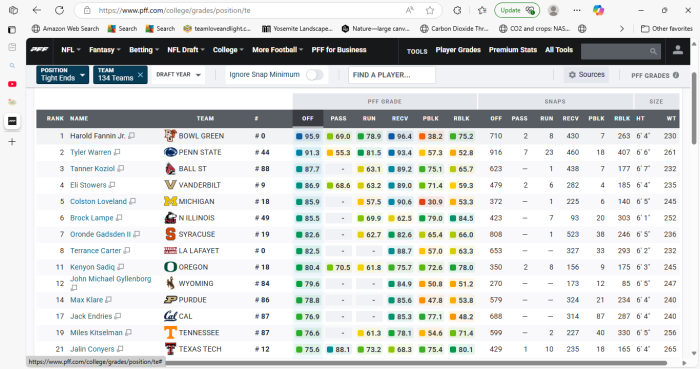The height and width of the screenshot is (369, 700).
Task: Add this page to favorites star icon
Action: [429, 10]
